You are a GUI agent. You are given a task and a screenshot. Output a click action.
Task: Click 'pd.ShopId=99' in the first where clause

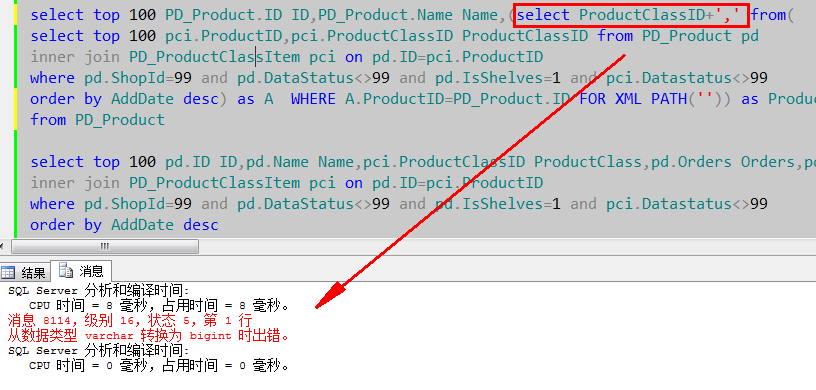click(138, 78)
